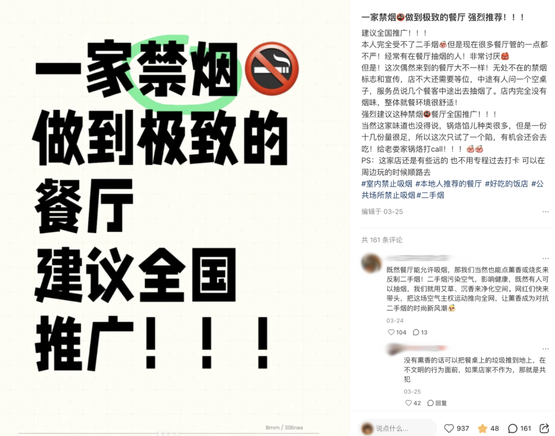
Task: Click the image pagination indicator below the picture
Action: pyautogui.click(x=168, y=433)
